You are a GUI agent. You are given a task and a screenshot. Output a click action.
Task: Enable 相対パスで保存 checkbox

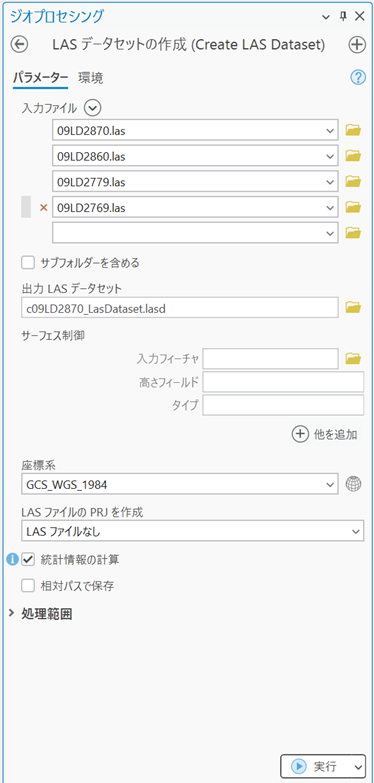(x=27, y=586)
